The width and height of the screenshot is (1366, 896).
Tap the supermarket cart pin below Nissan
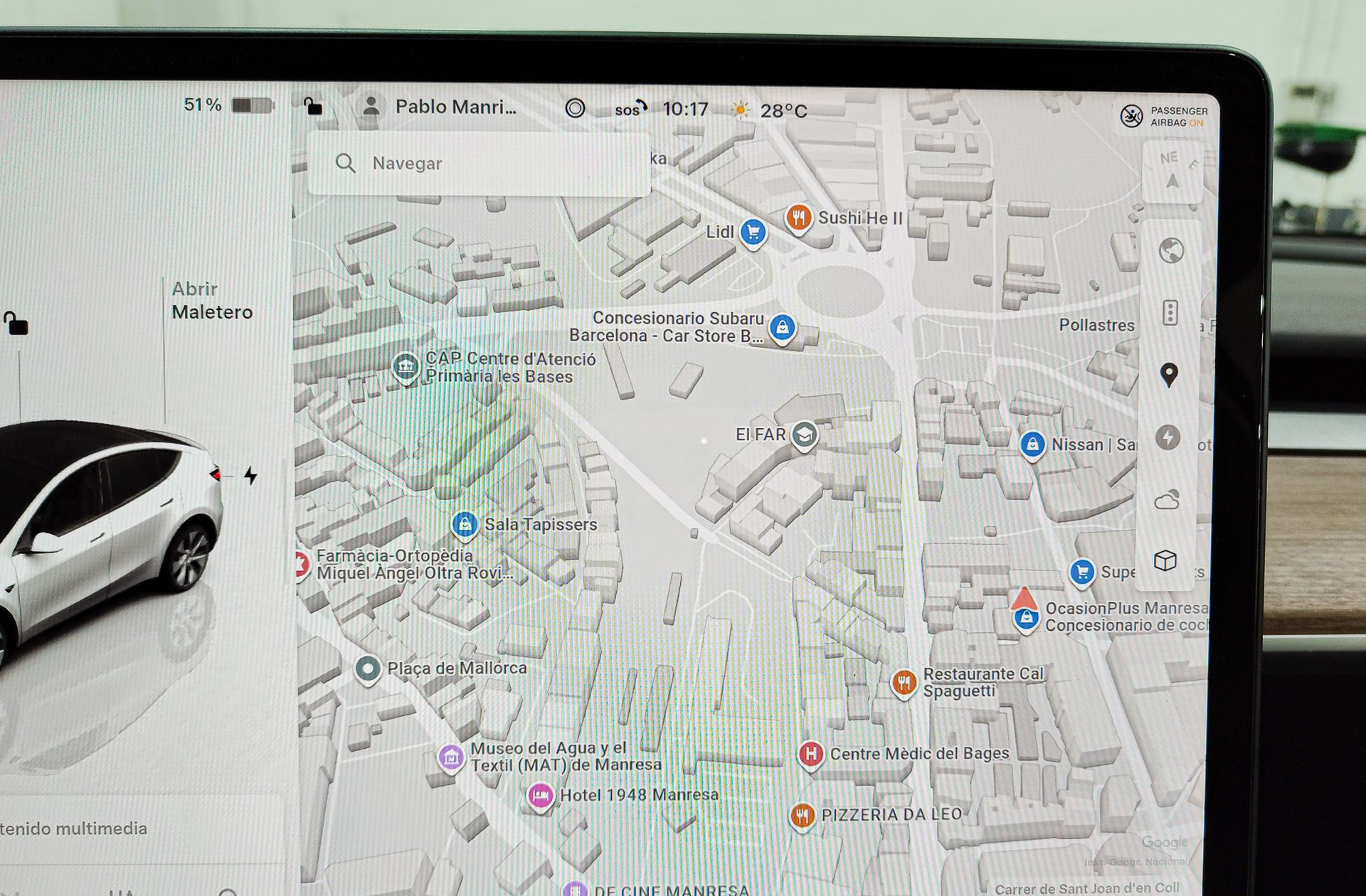1082,572
